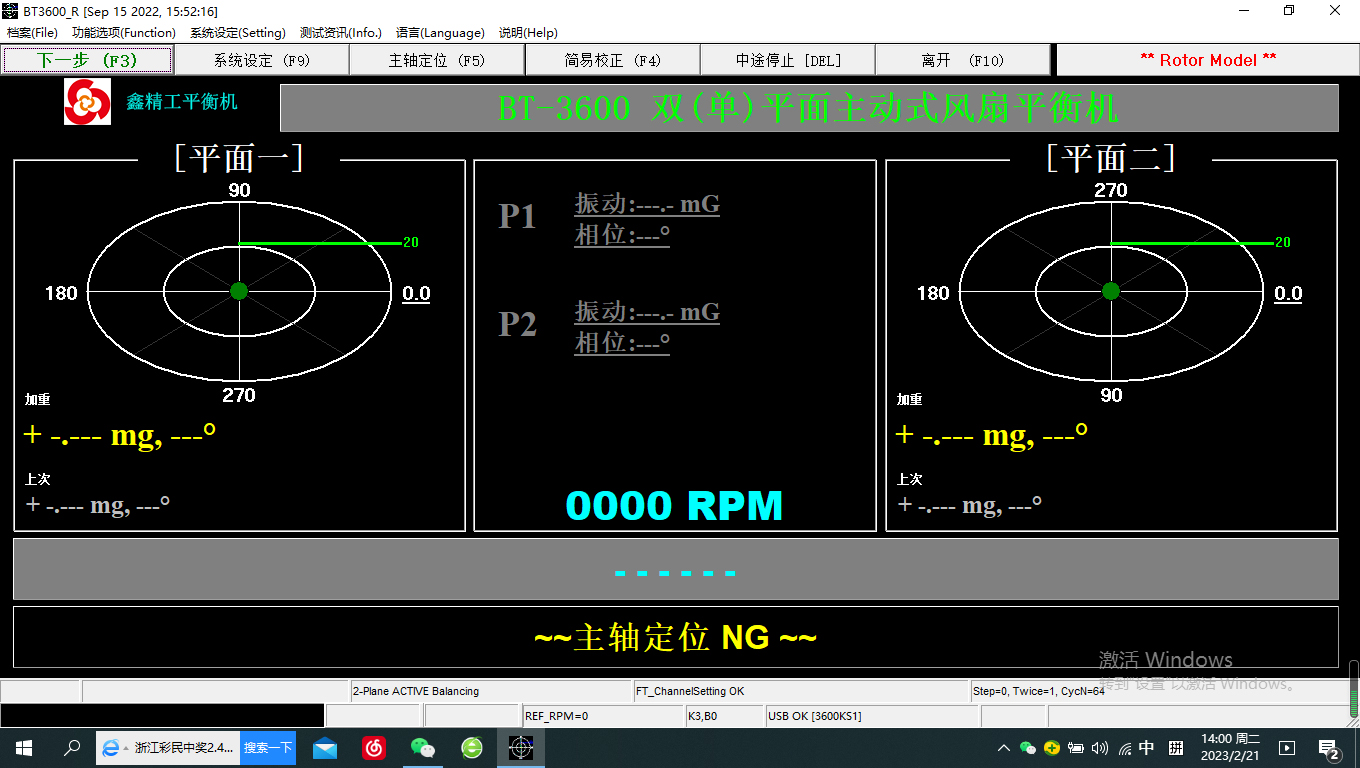Screen dimensions: 1360x768
Task: Expand the hidden system tray icons
Action: click(x=1004, y=748)
